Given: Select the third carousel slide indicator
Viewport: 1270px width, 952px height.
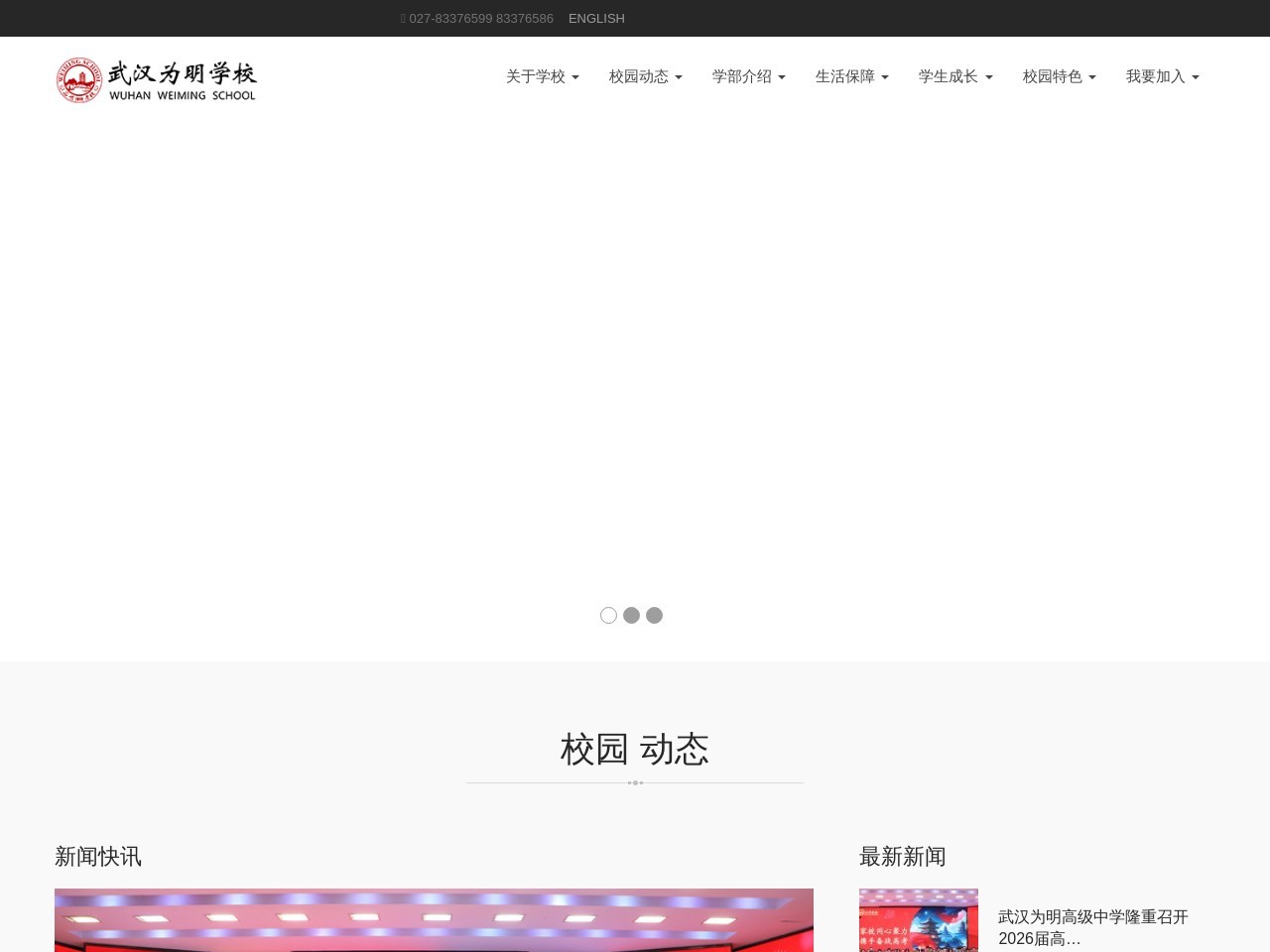Looking at the screenshot, I should pos(654,615).
